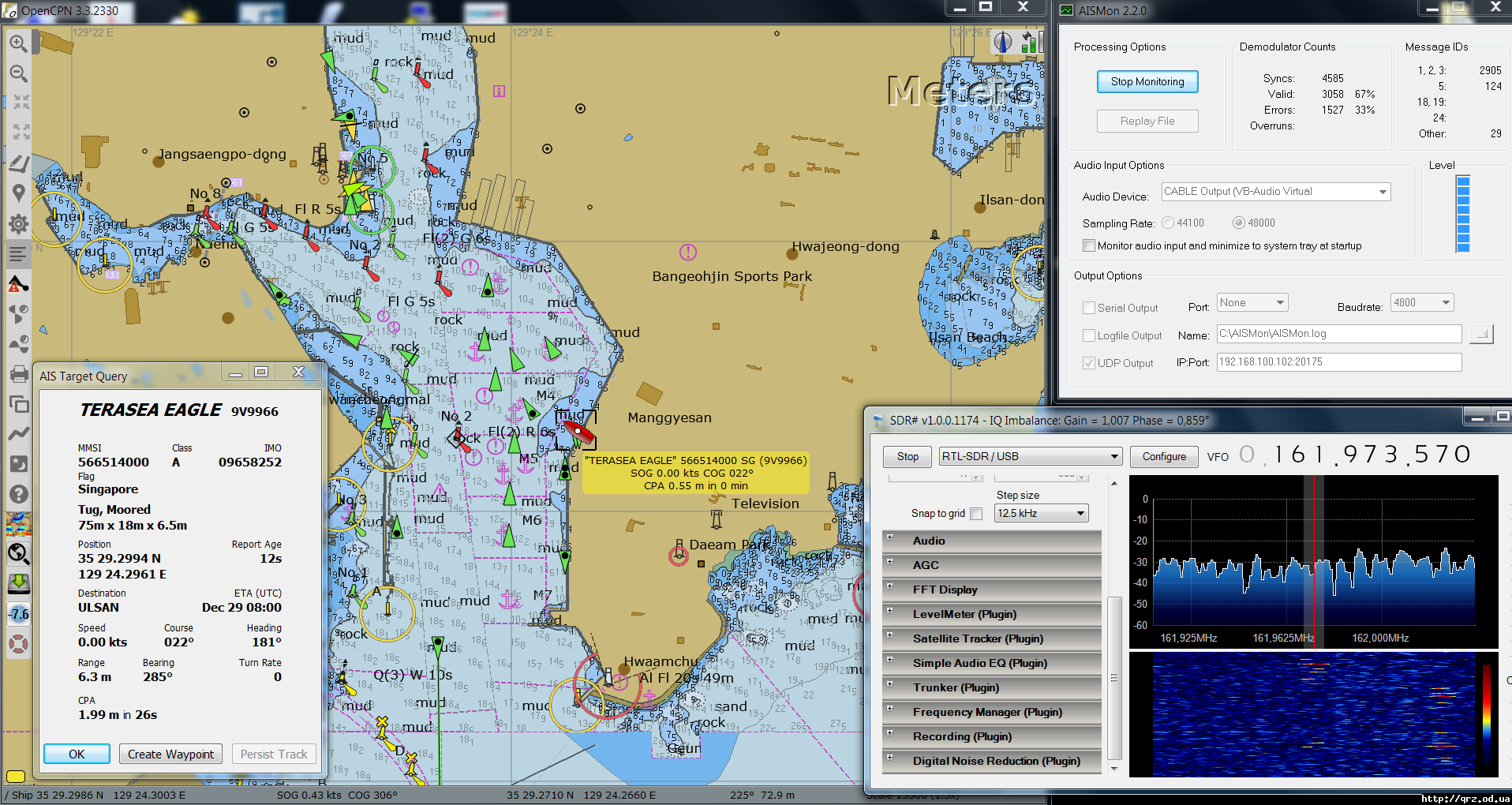
Task: Tick the Serial Output checkbox
Action: (x=1089, y=308)
